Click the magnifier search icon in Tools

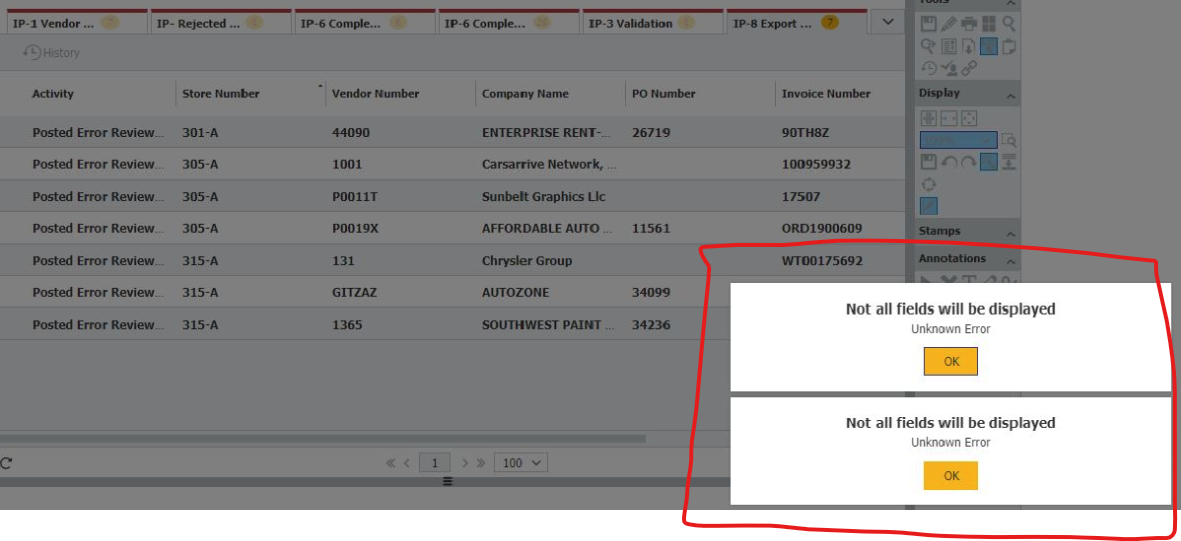(x=1009, y=24)
